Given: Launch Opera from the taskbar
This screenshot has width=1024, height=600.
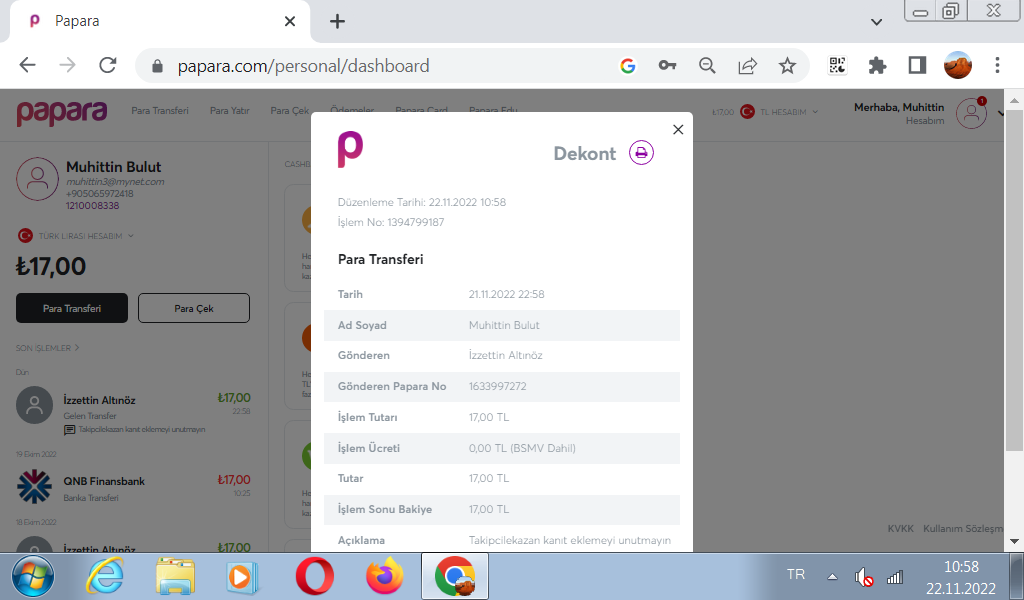Looking at the screenshot, I should 314,576.
